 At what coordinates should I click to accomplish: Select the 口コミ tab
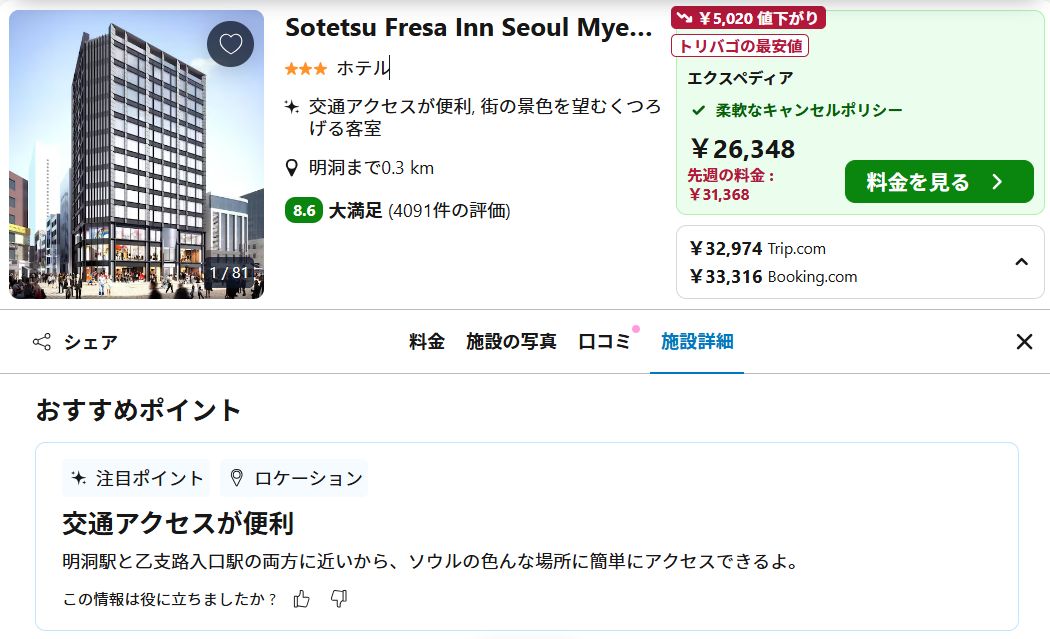pos(604,342)
